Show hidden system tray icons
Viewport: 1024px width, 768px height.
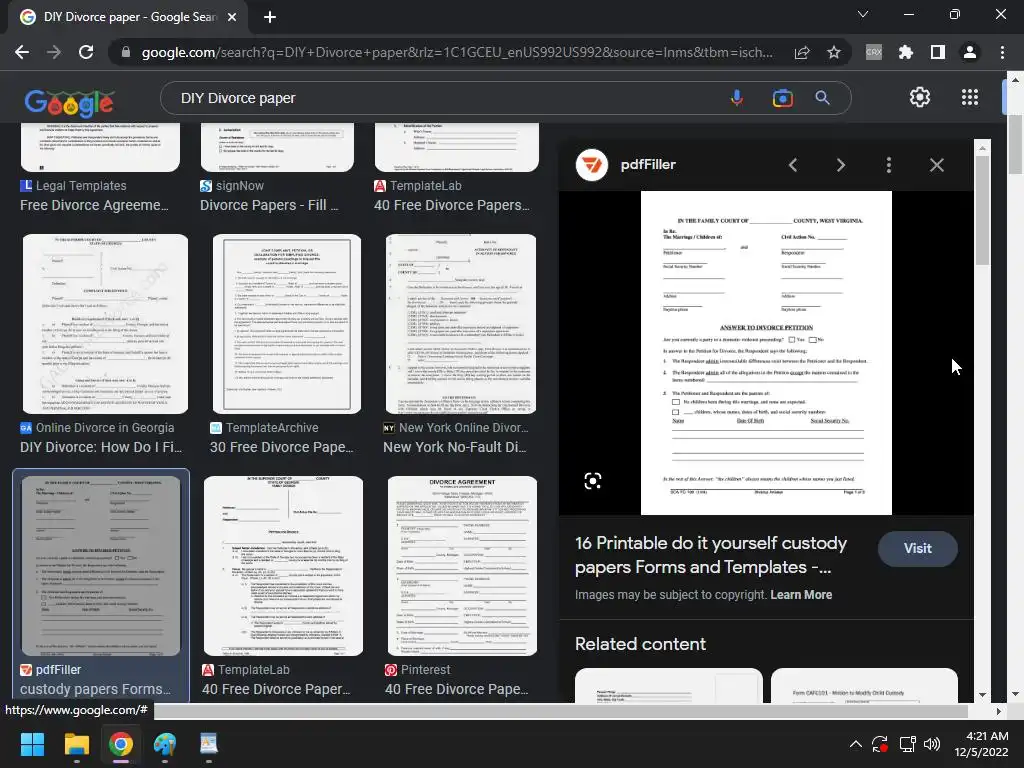856,744
